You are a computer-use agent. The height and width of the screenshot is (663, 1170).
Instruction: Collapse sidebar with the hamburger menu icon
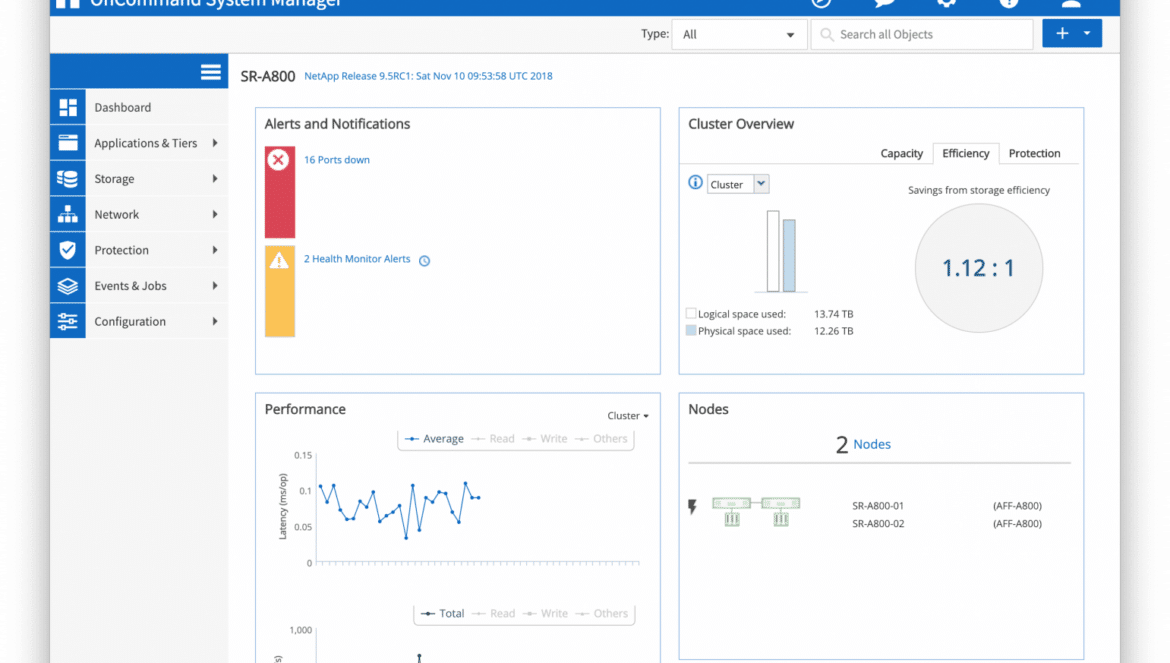pyautogui.click(x=210, y=72)
